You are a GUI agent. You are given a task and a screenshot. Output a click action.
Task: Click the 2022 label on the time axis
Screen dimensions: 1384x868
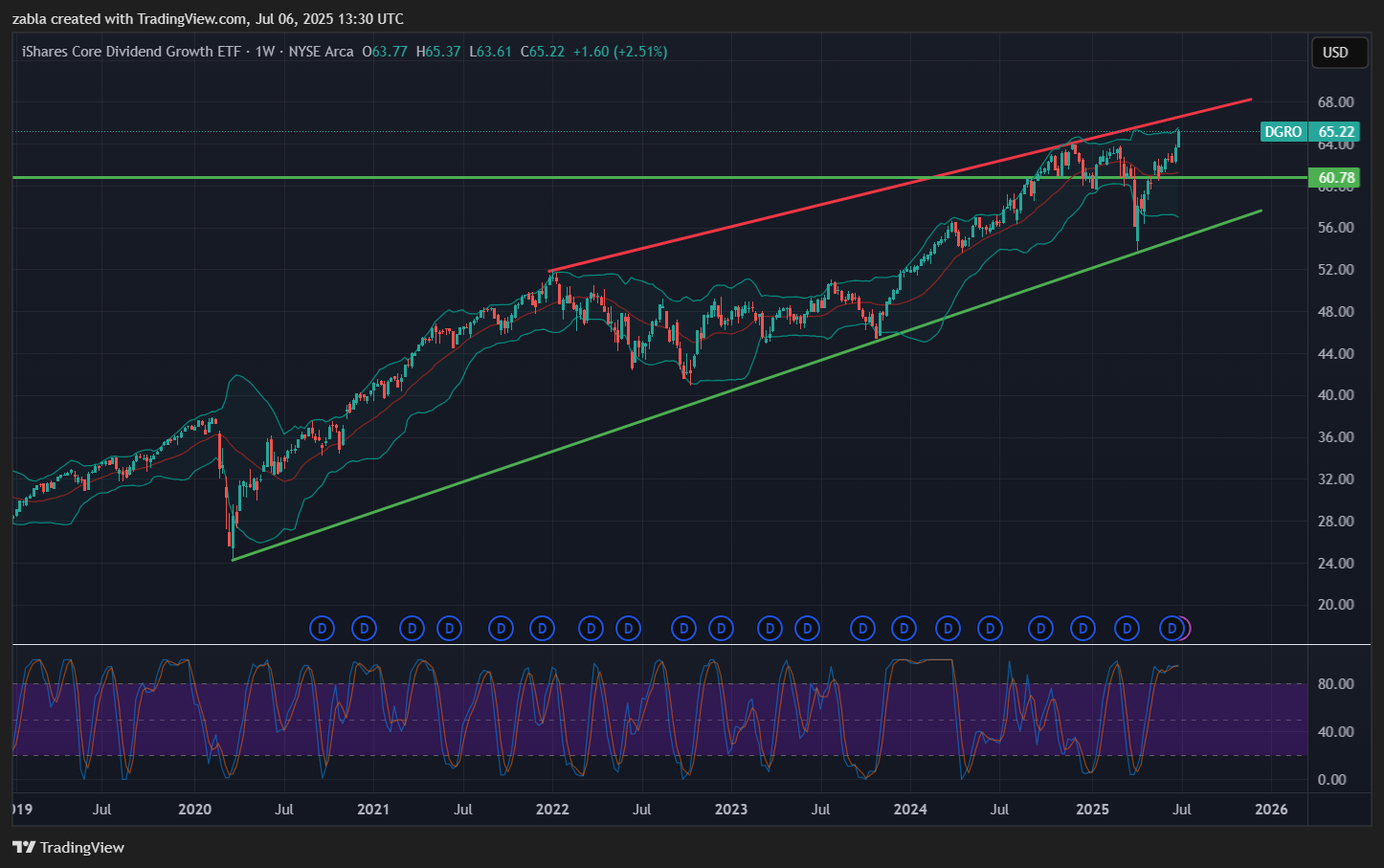[x=552, y=810]
